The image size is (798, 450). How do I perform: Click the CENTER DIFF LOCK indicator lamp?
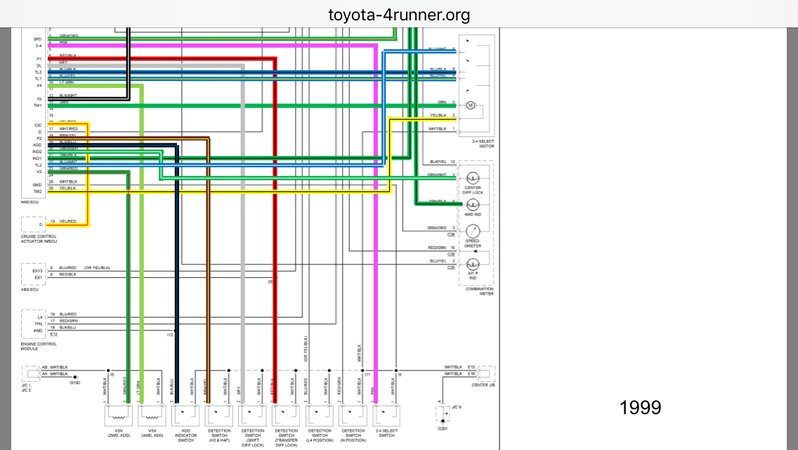[473, 178]
